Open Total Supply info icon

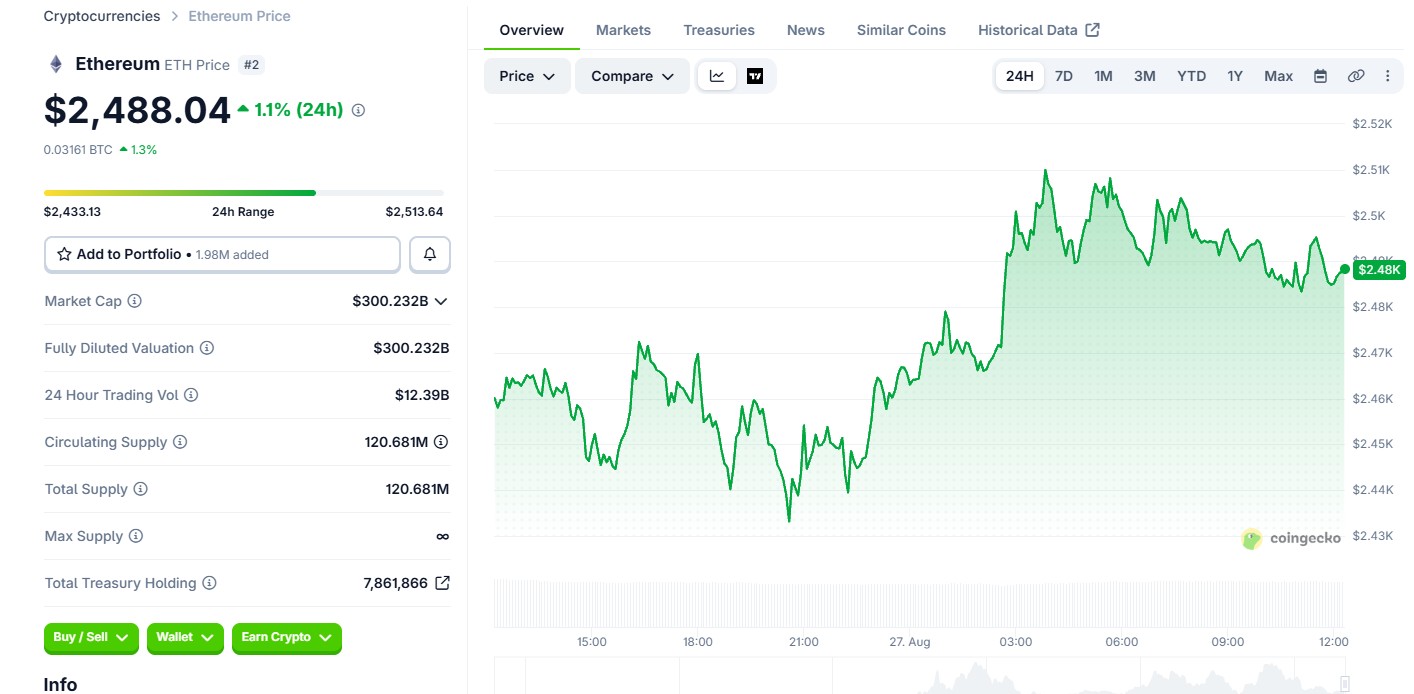141,489
